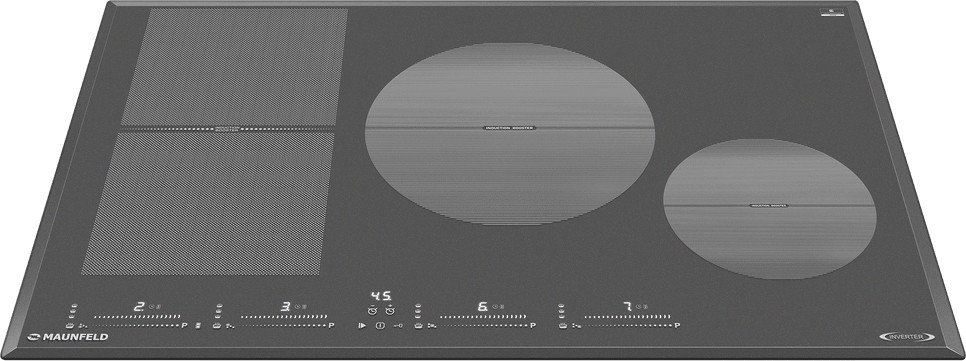Set power on slider under digit 2
The image size is (966, 361).
pyautogui.click(x=137, y=317)
